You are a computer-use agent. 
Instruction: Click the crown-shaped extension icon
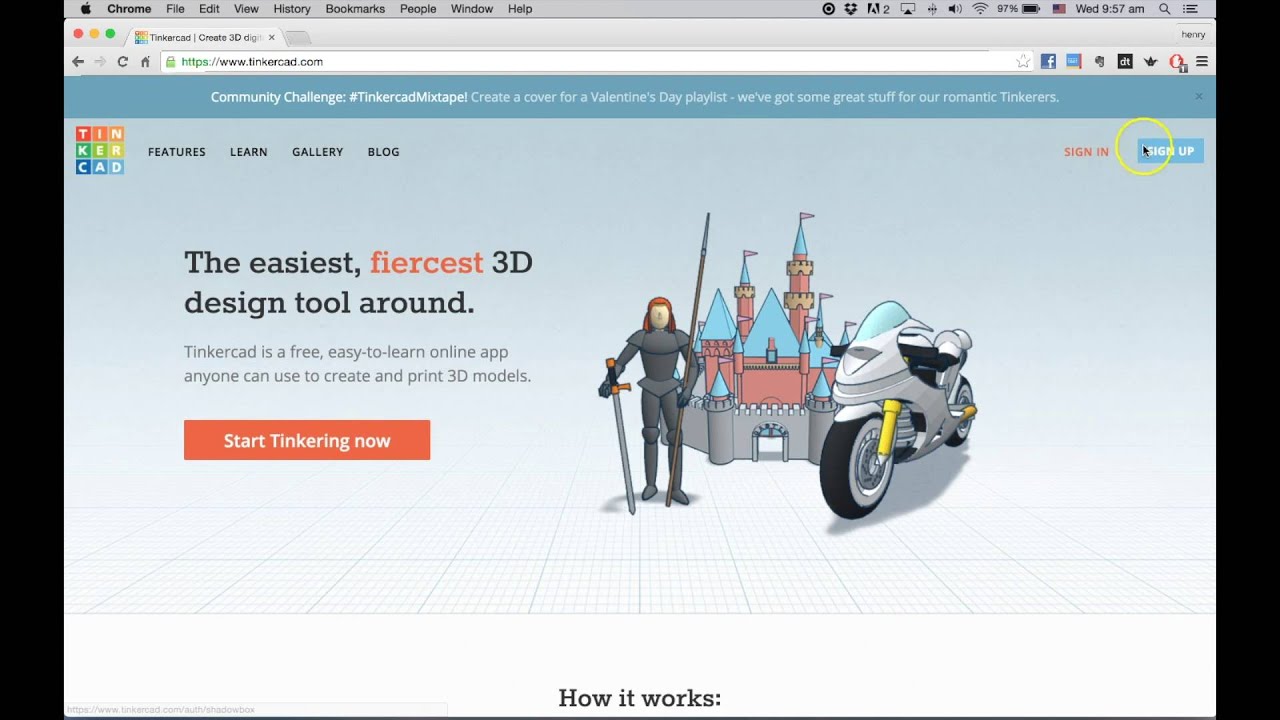(x=1150, y=62)
